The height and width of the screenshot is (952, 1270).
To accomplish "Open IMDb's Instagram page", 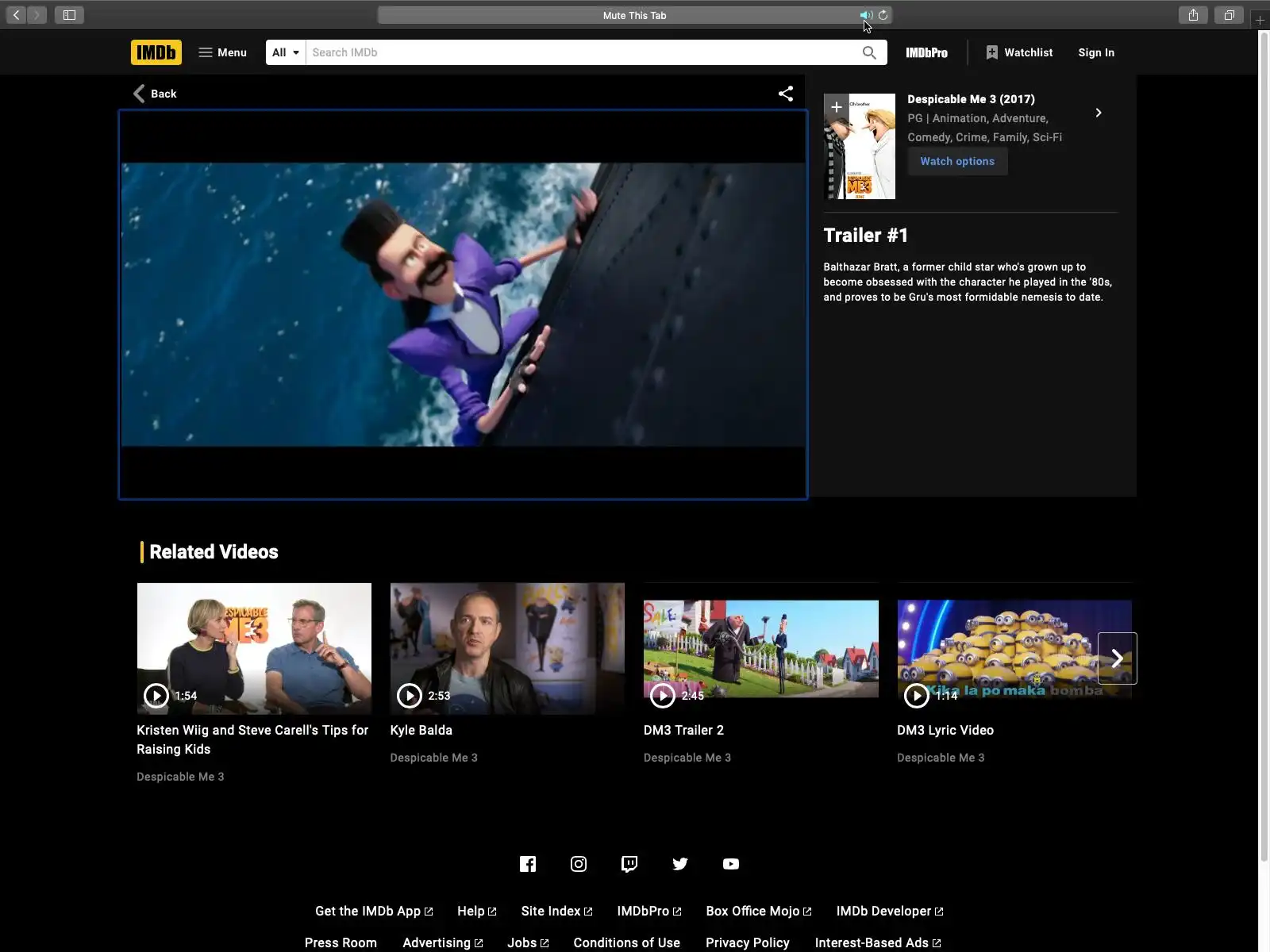I will coord(579,864).
